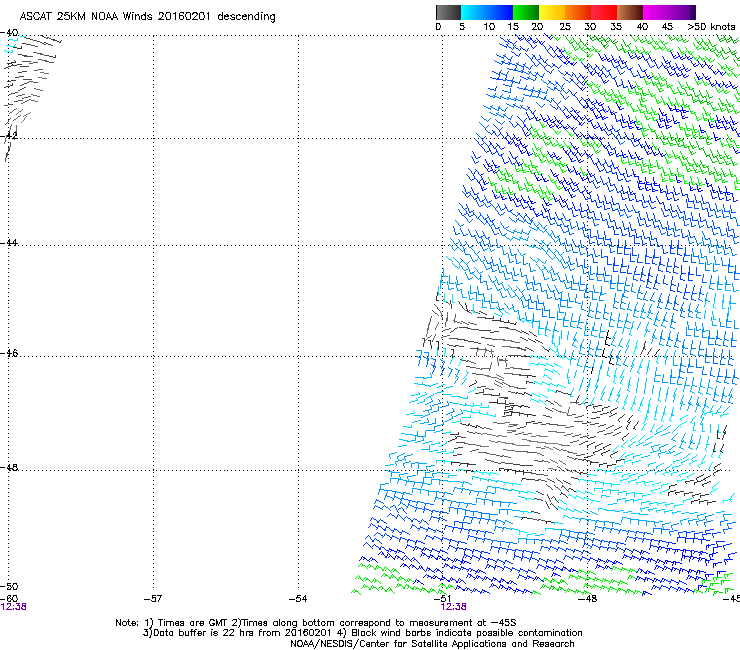Screen dimensions: 740x650
Task: Click the '-44' latitude axis label
Action: 9,243
